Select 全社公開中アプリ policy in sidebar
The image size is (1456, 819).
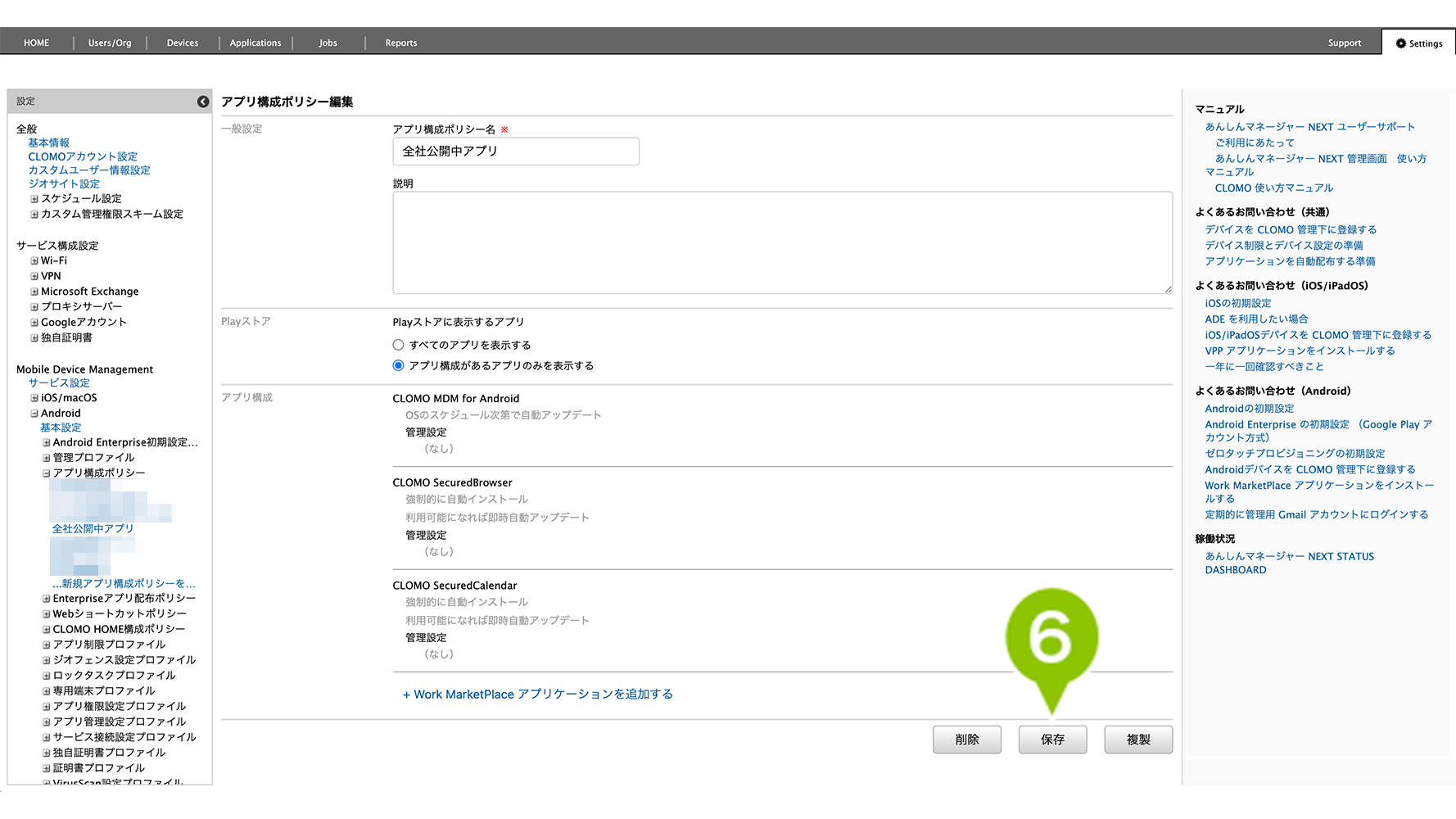[x=93, y=528]
